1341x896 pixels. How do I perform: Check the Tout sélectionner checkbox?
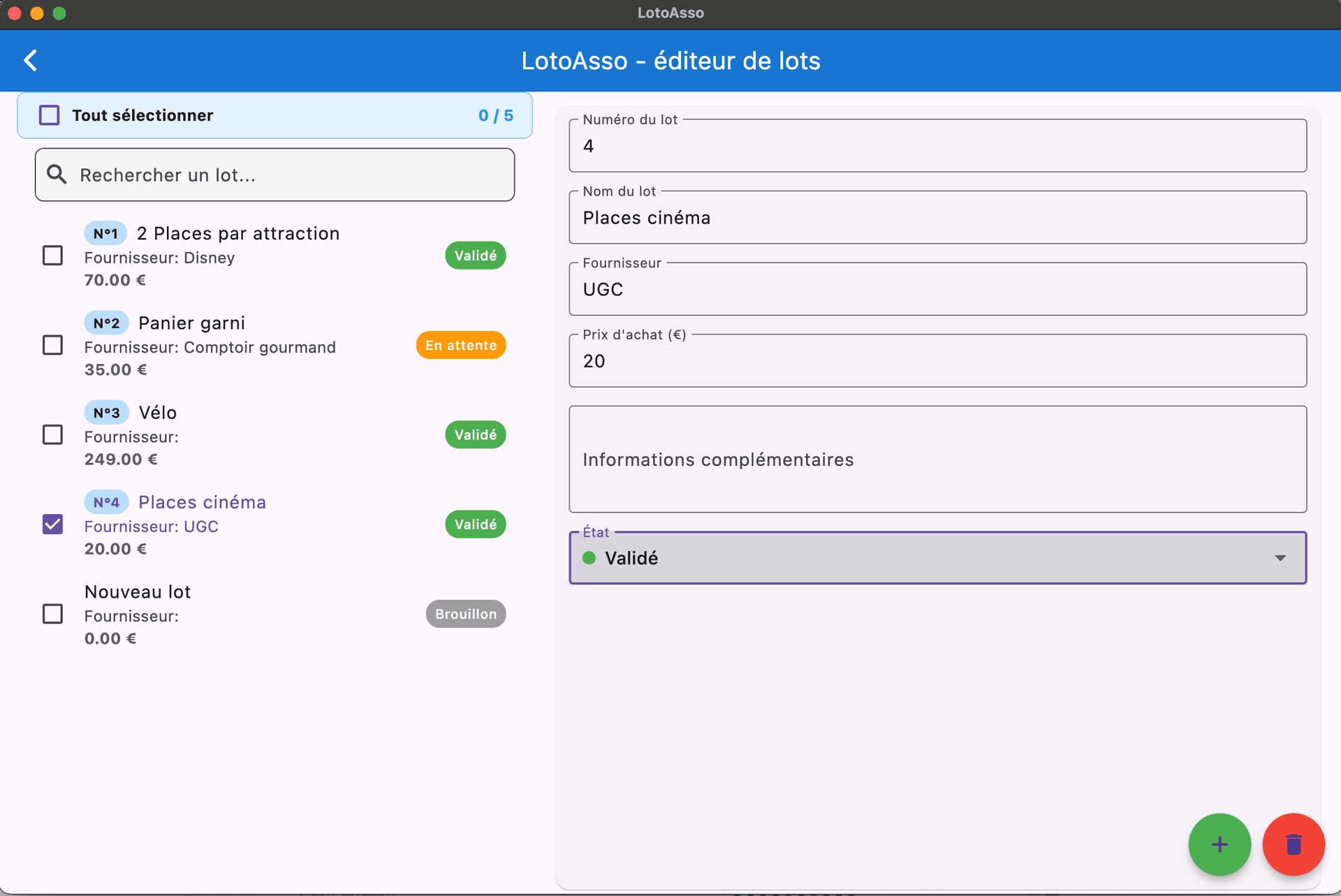tap(50, 115)
